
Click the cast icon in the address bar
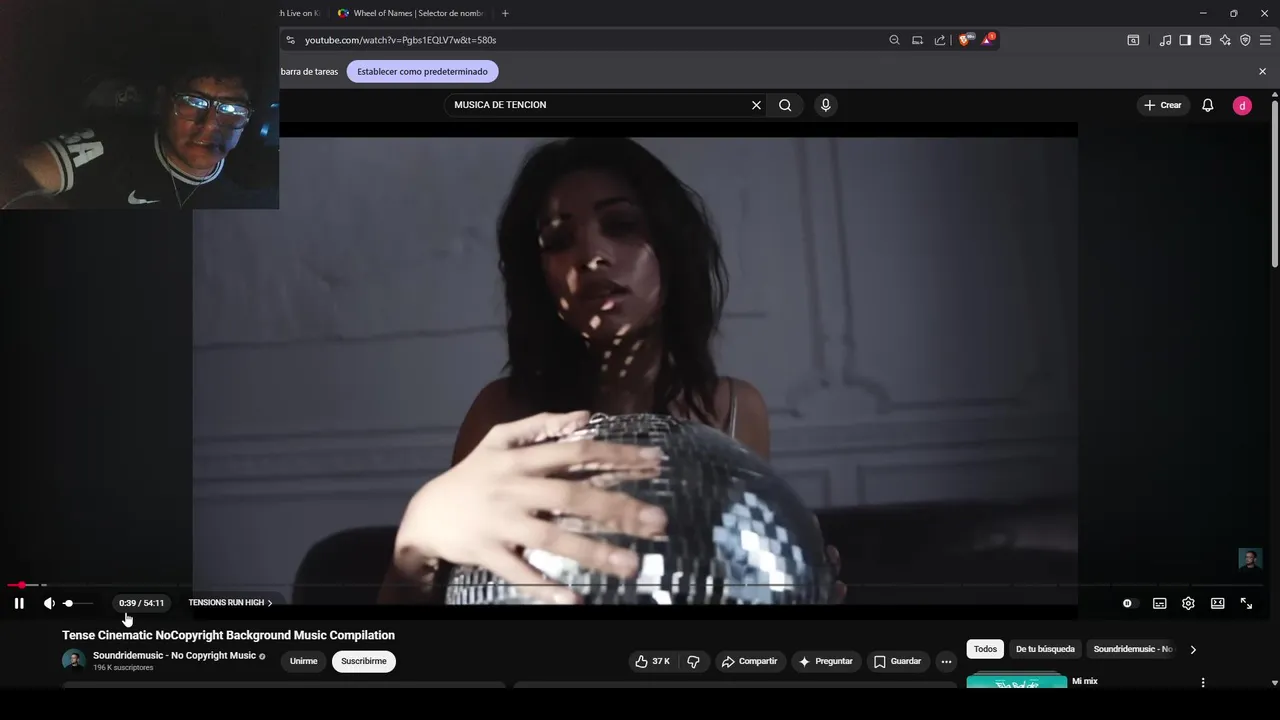click(917, 40)
